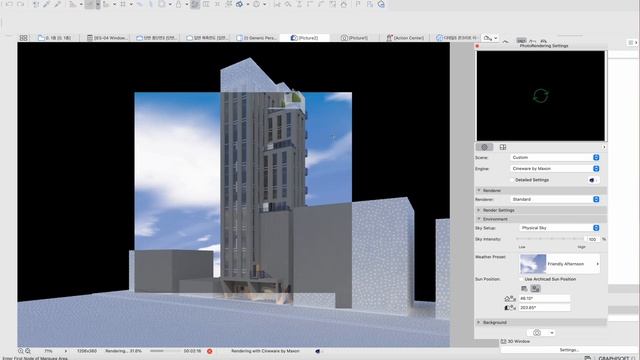Collapse the Environment section
Screen dimensions: 640x360
(479, 219)
